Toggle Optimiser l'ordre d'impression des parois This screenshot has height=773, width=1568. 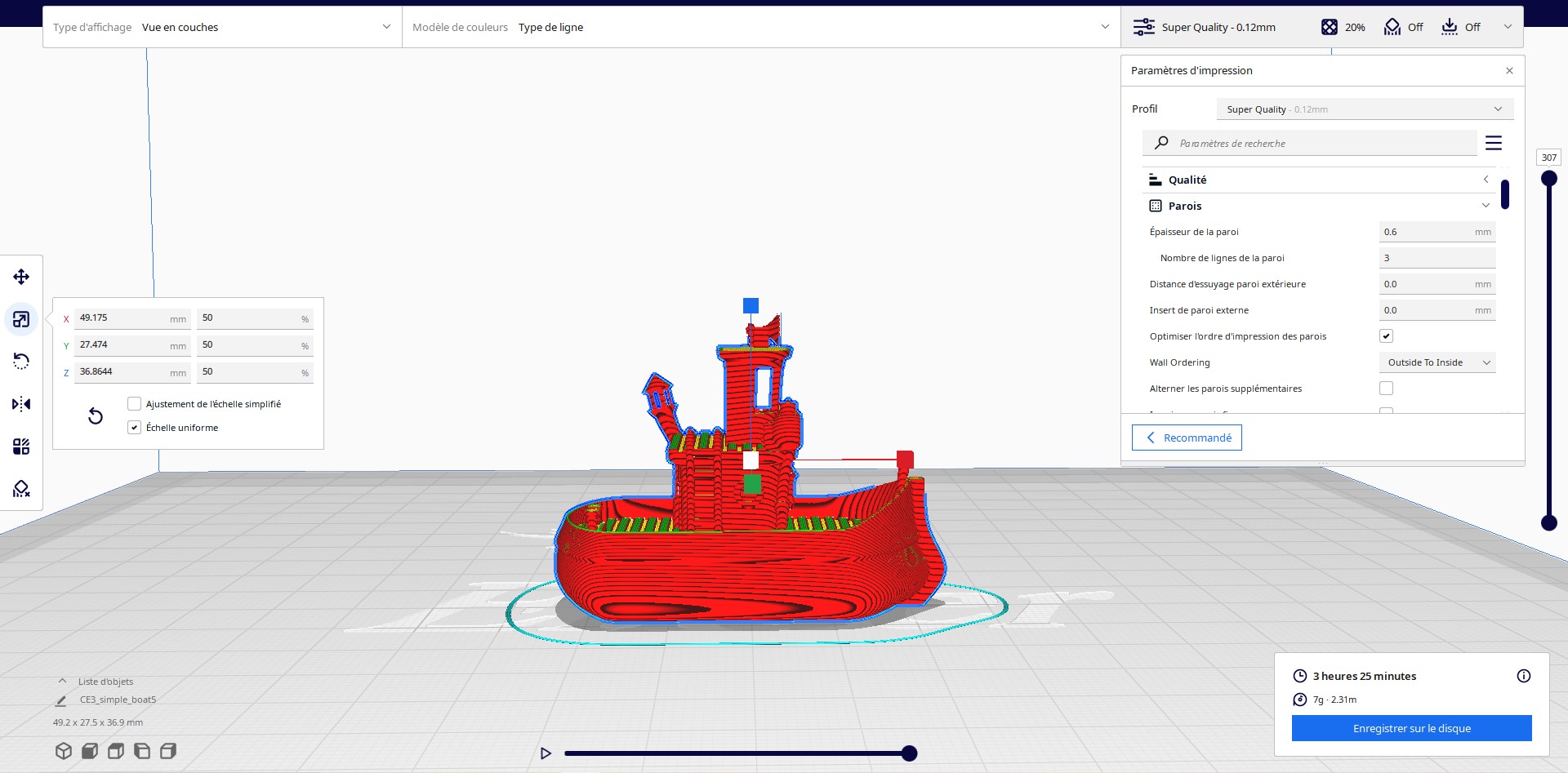1387,336
